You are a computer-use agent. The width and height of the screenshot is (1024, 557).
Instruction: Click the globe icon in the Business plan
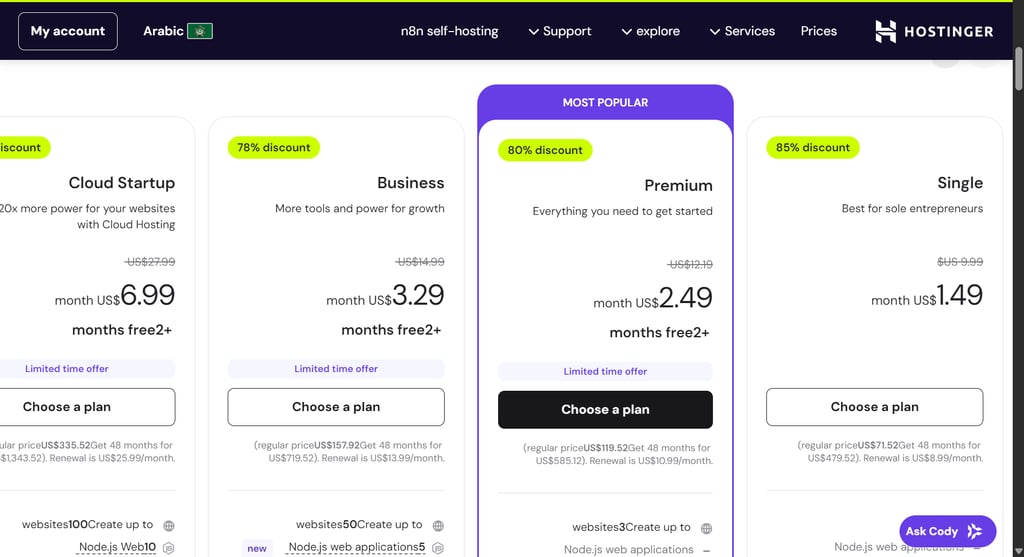coord(438,525)
